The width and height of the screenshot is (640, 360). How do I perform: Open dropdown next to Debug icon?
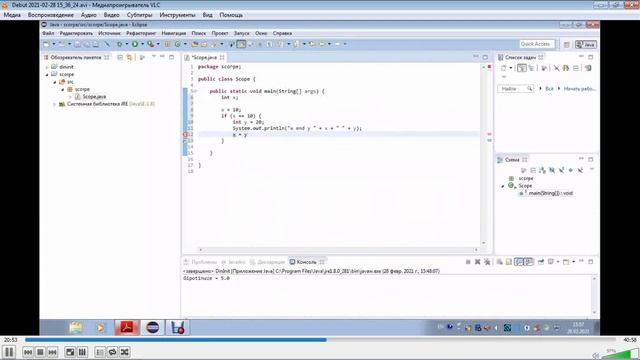[127, 44]
